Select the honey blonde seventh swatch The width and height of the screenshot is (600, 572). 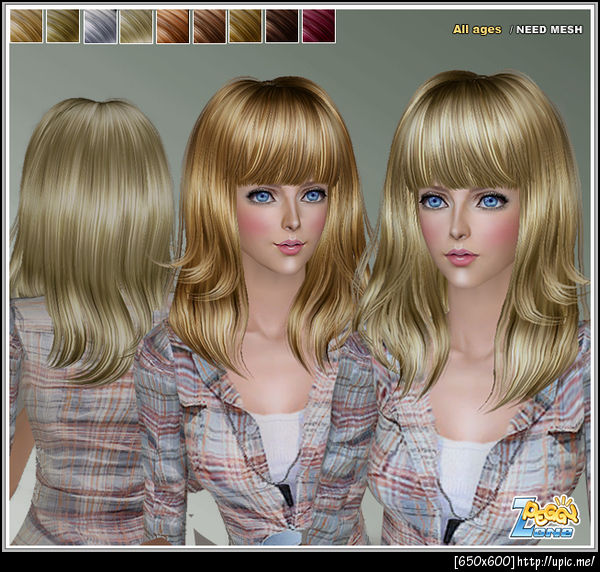246,26
